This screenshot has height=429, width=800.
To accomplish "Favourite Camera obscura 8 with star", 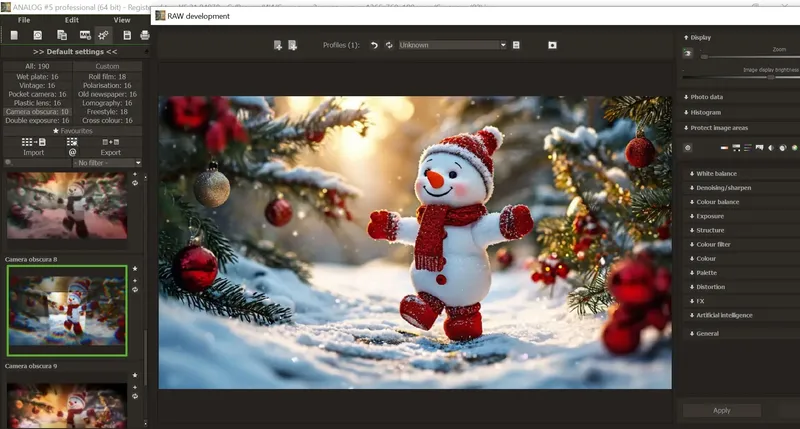I will tap(135, 269).
